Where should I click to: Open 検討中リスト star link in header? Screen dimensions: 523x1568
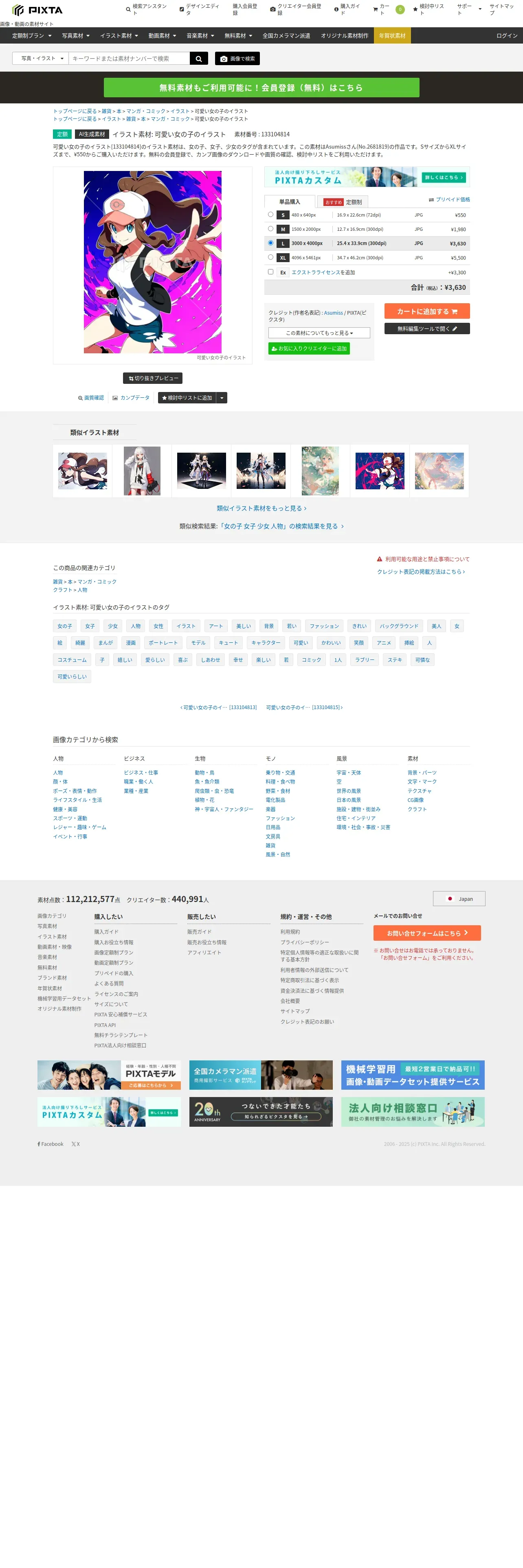[429, 10]
